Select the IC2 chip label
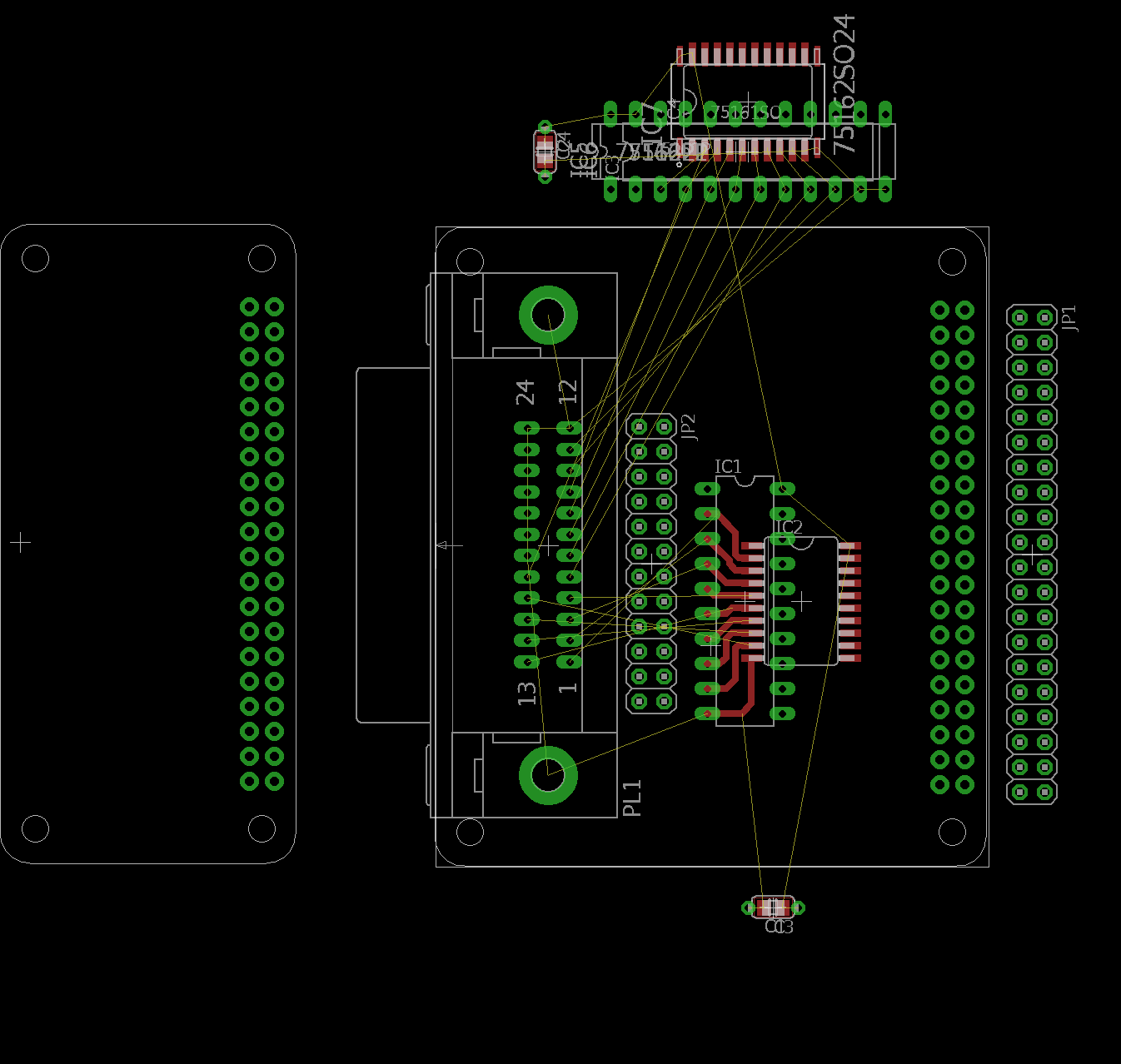 (788, 528)
